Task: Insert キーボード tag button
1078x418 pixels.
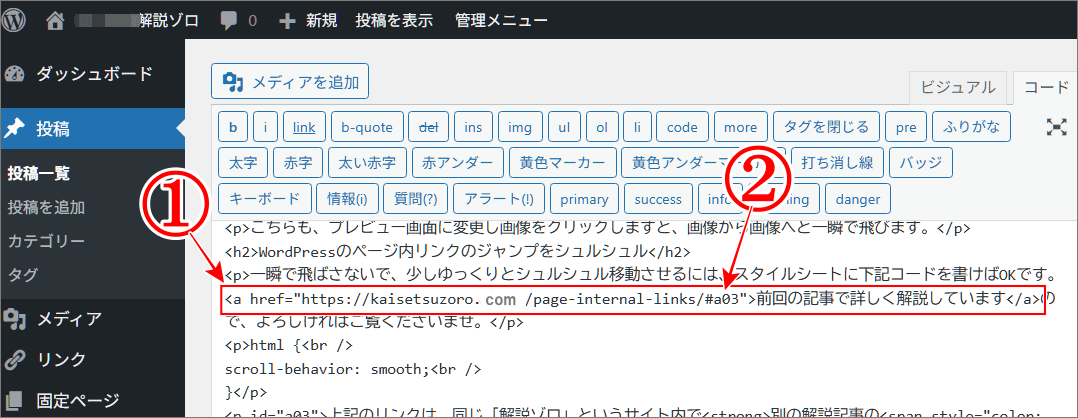Action: (x=265, y=199)
